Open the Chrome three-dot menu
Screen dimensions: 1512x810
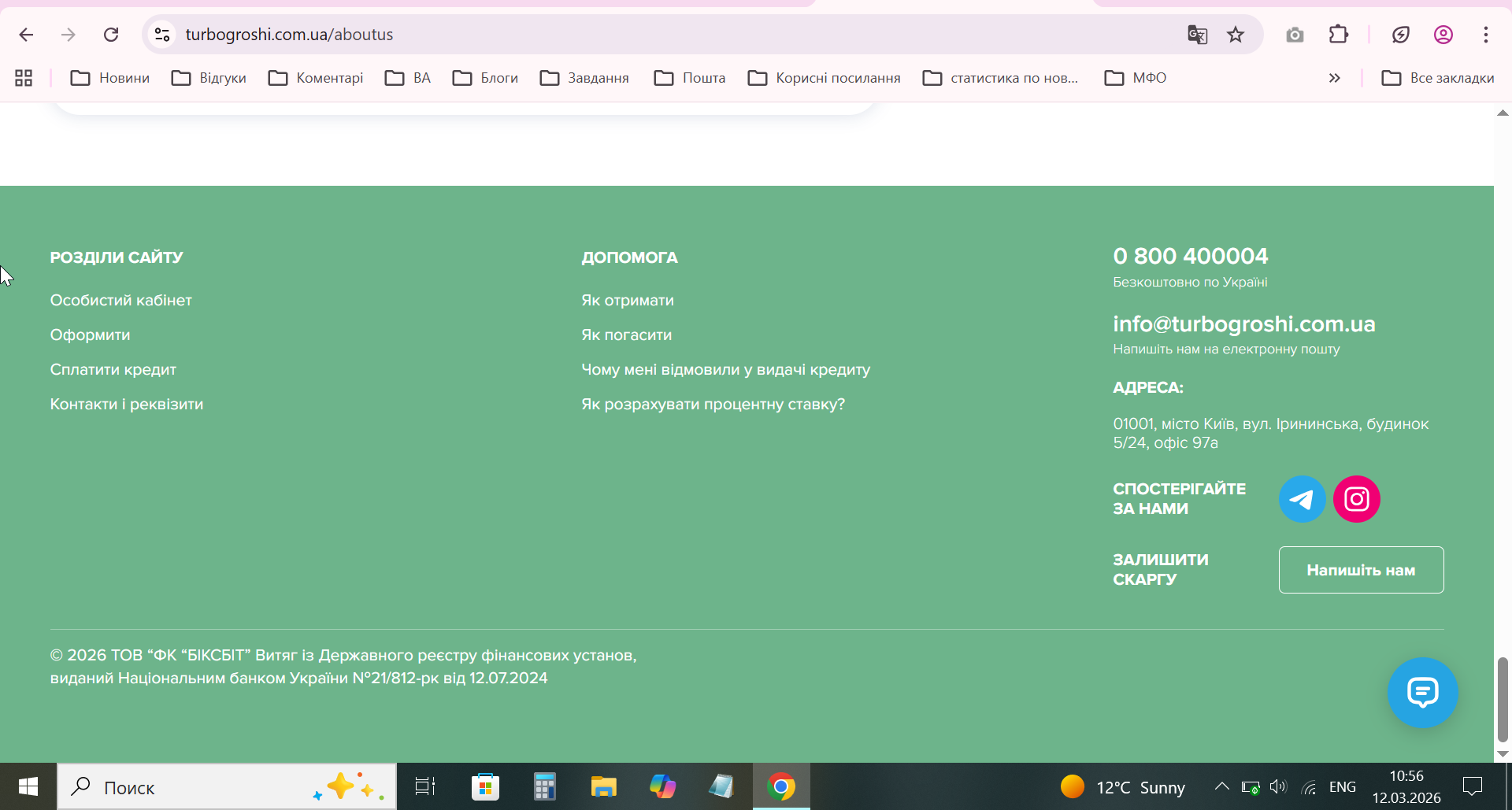(x=1486, y=35)
